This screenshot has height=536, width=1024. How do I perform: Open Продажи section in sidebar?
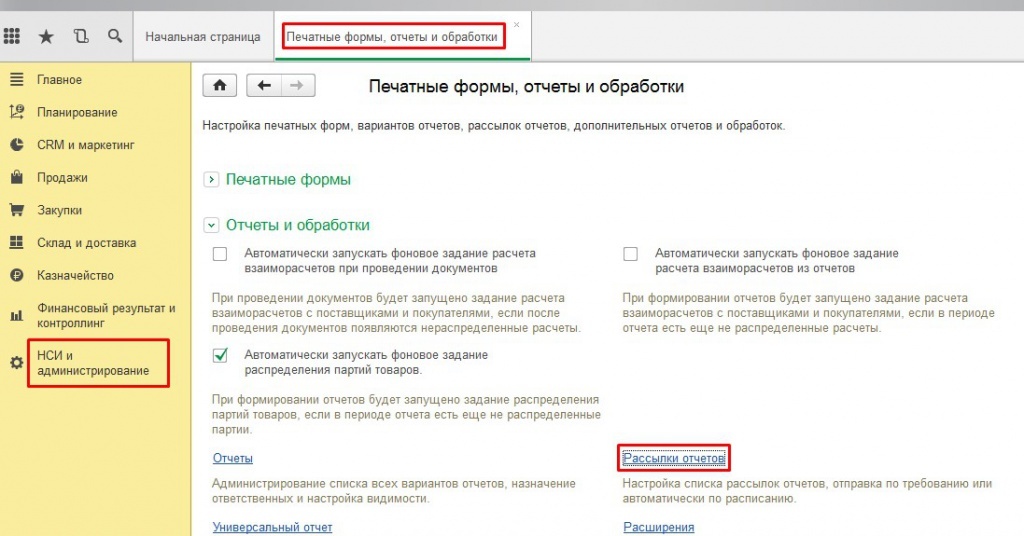[62, 178]
